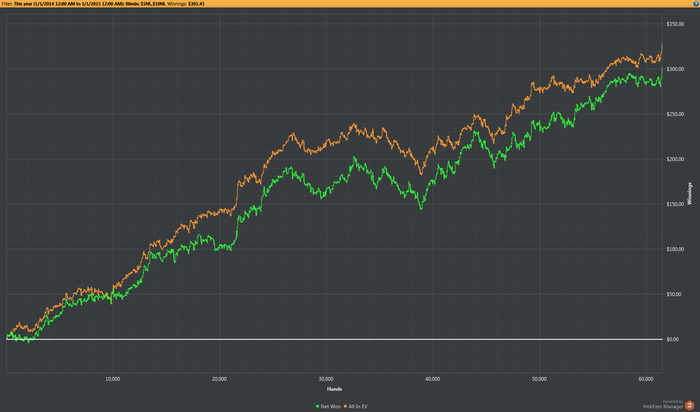Click the Hold'em Manager 2 logo badge

click(690, 405)
